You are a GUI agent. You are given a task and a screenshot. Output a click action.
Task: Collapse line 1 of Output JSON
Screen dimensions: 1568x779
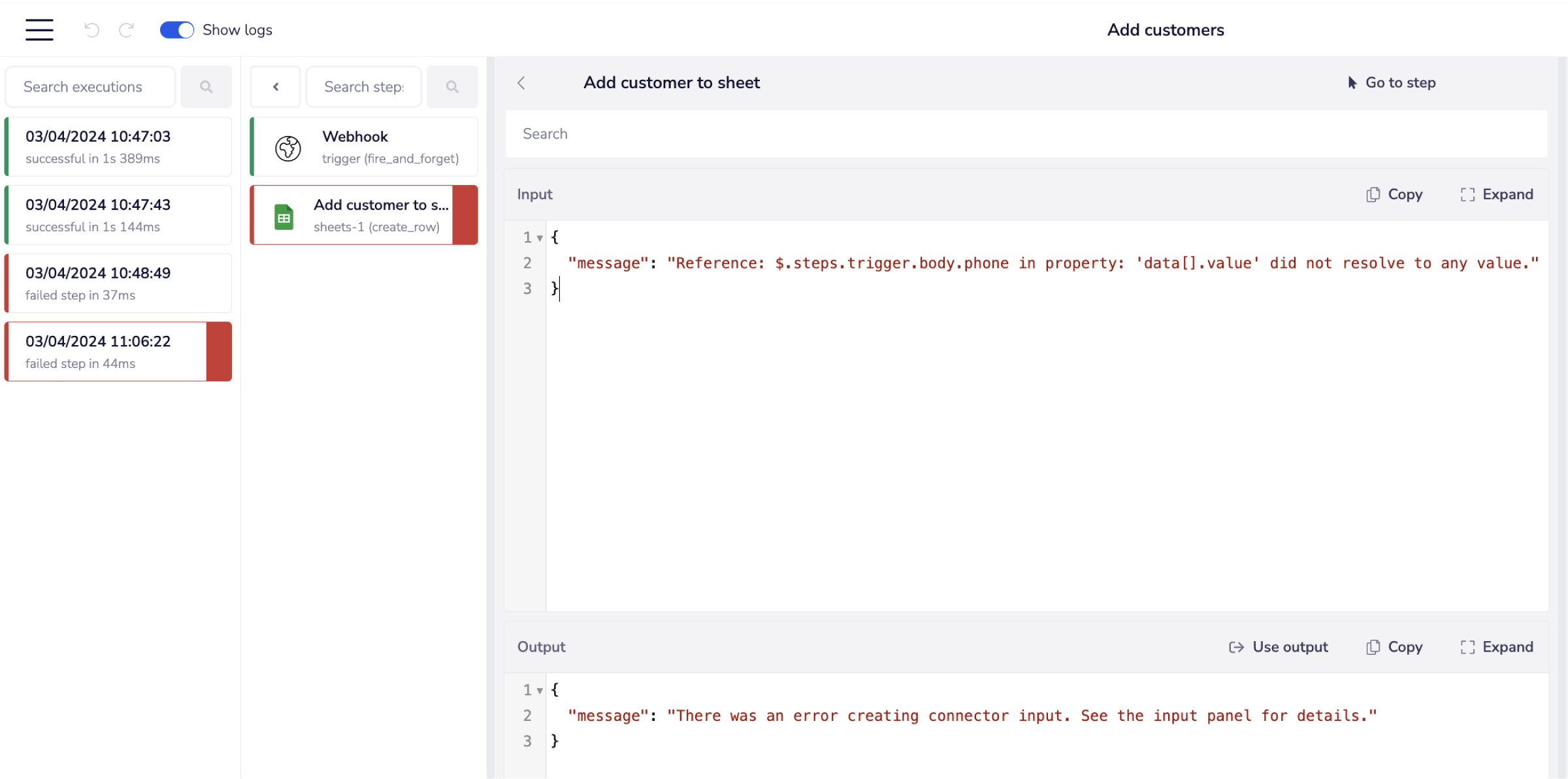tap(540, 691)
